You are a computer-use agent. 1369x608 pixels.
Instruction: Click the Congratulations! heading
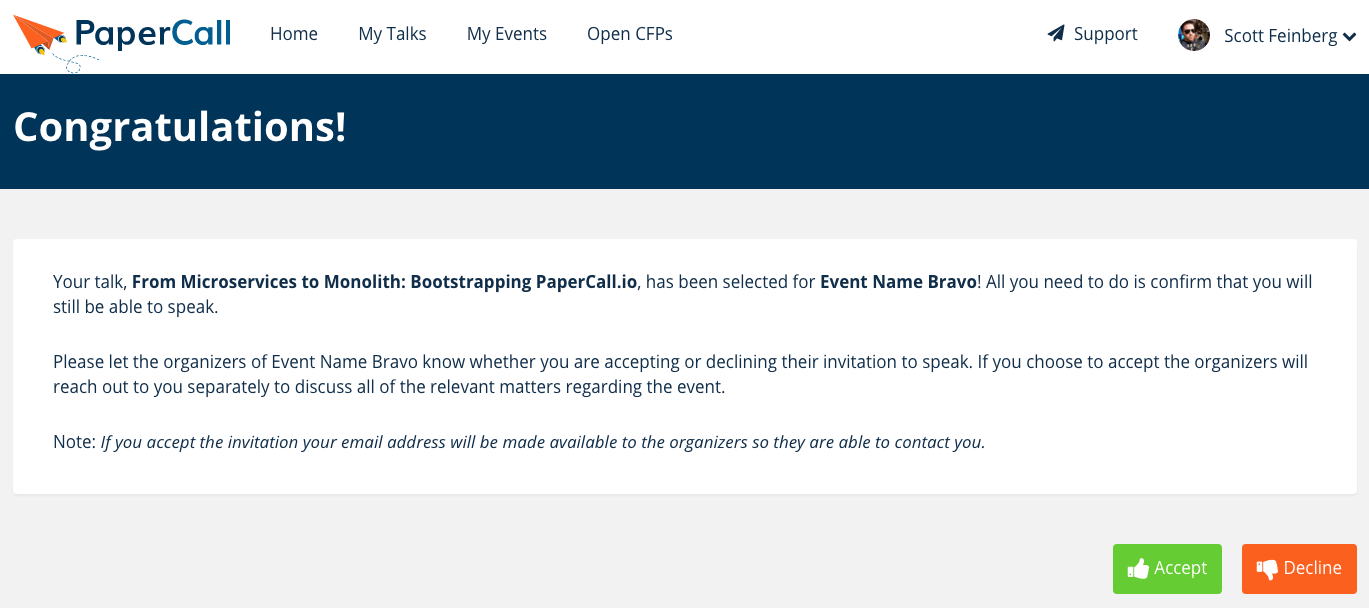click(180, 128)
